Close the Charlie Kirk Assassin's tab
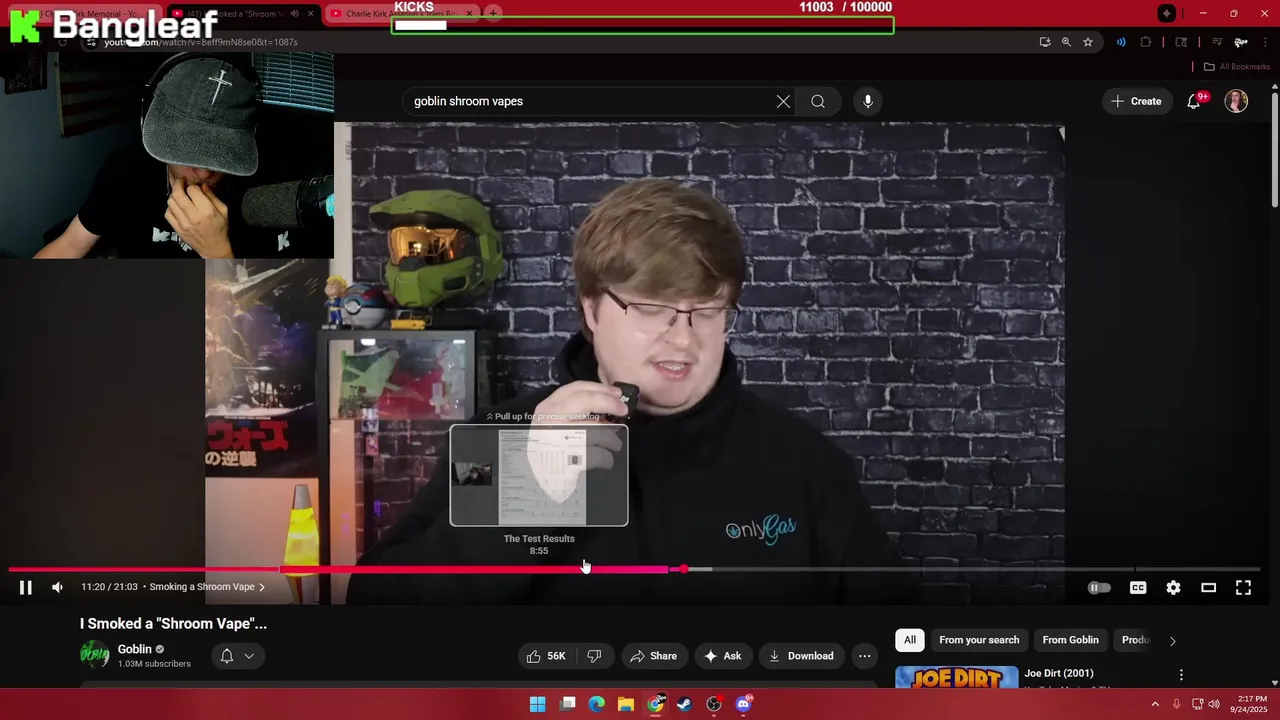 469,13
